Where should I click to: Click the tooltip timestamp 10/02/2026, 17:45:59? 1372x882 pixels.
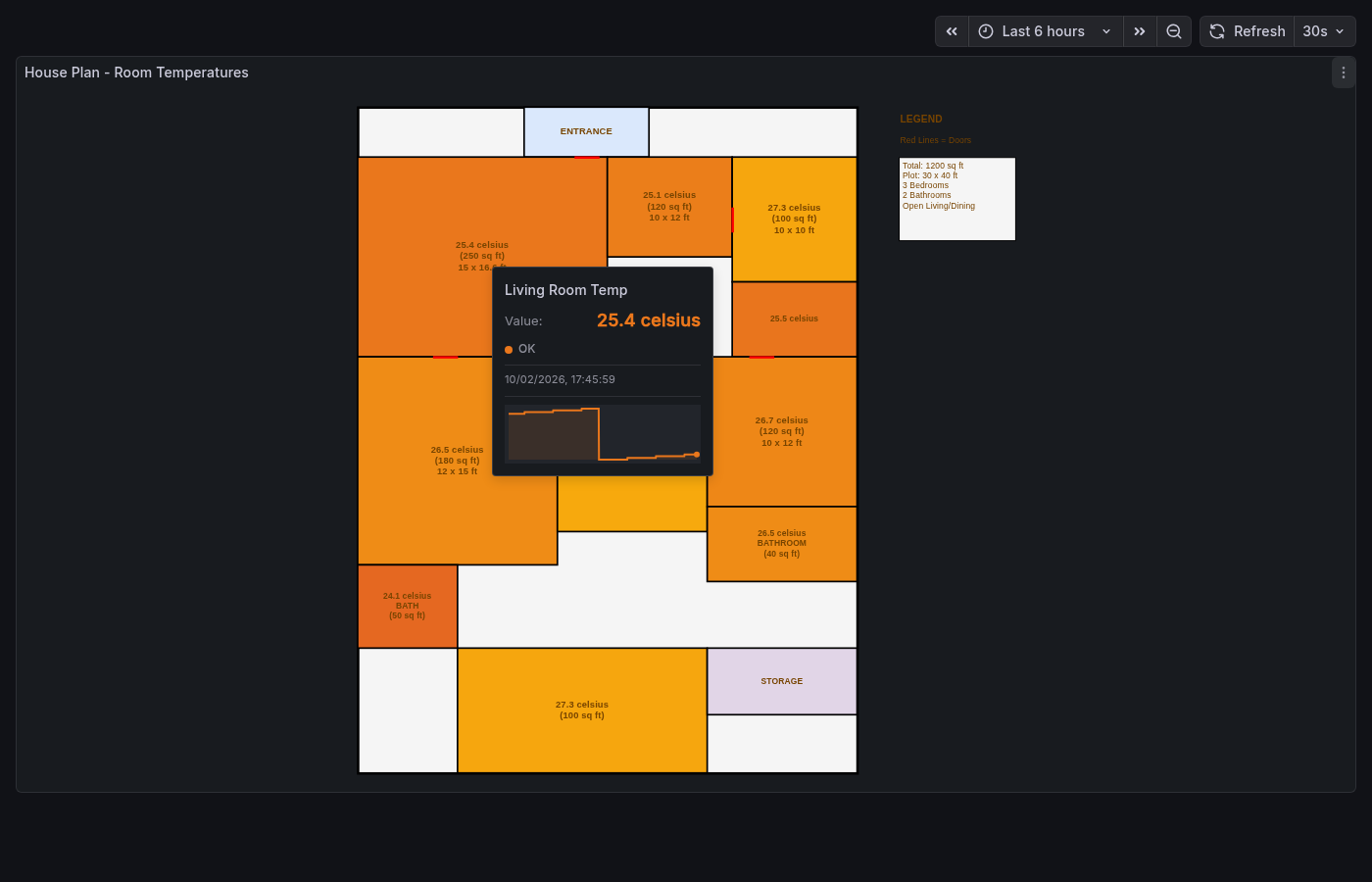click(560, 379)
